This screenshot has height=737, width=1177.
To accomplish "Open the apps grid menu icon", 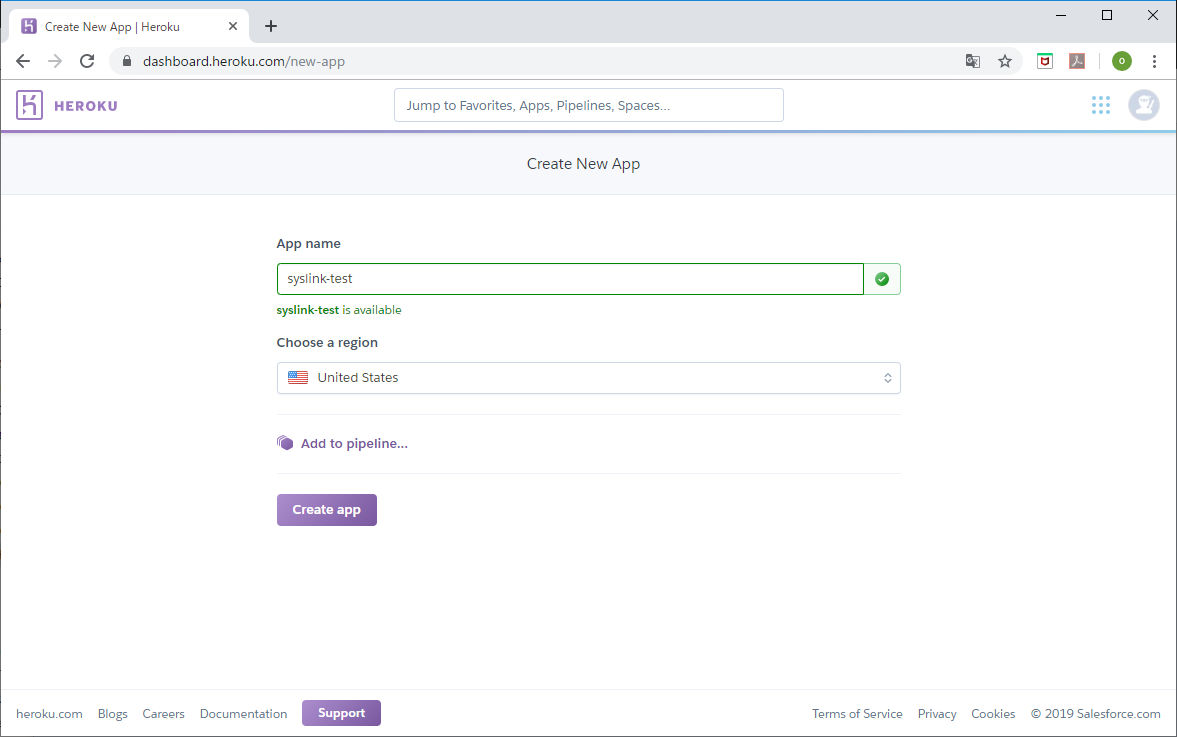I will coord(1100,105).
